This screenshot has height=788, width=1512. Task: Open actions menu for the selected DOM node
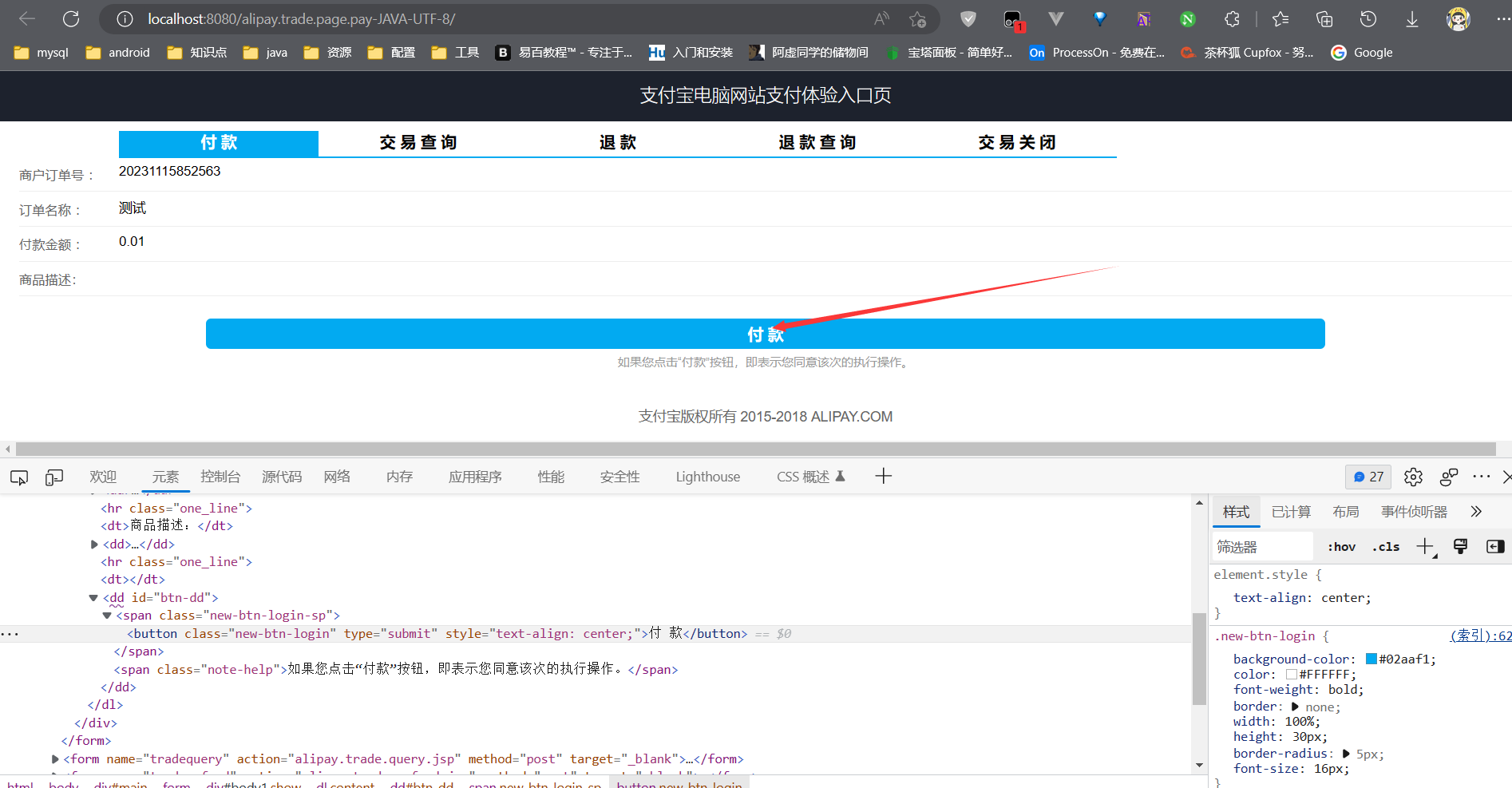pyautogui.click(x=10, y=634)
